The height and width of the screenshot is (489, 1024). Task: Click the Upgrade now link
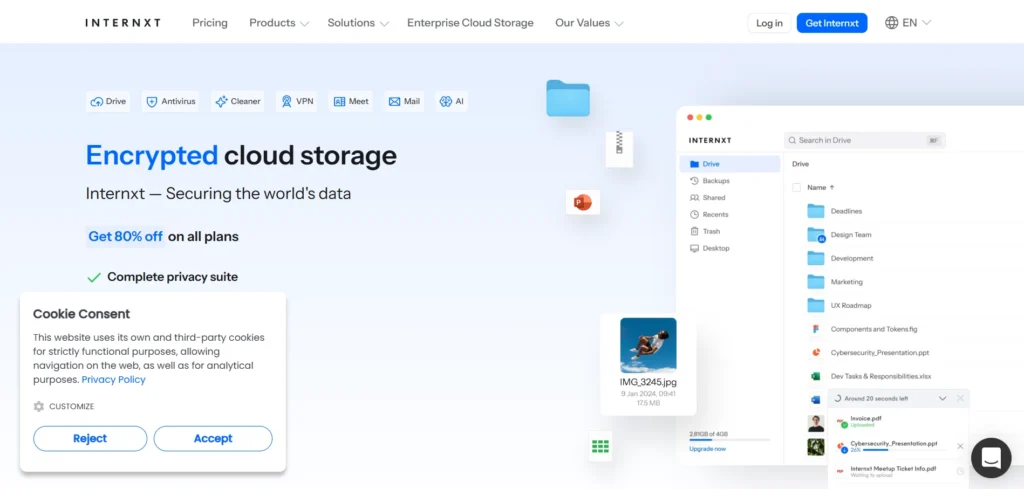click(707, 449)
